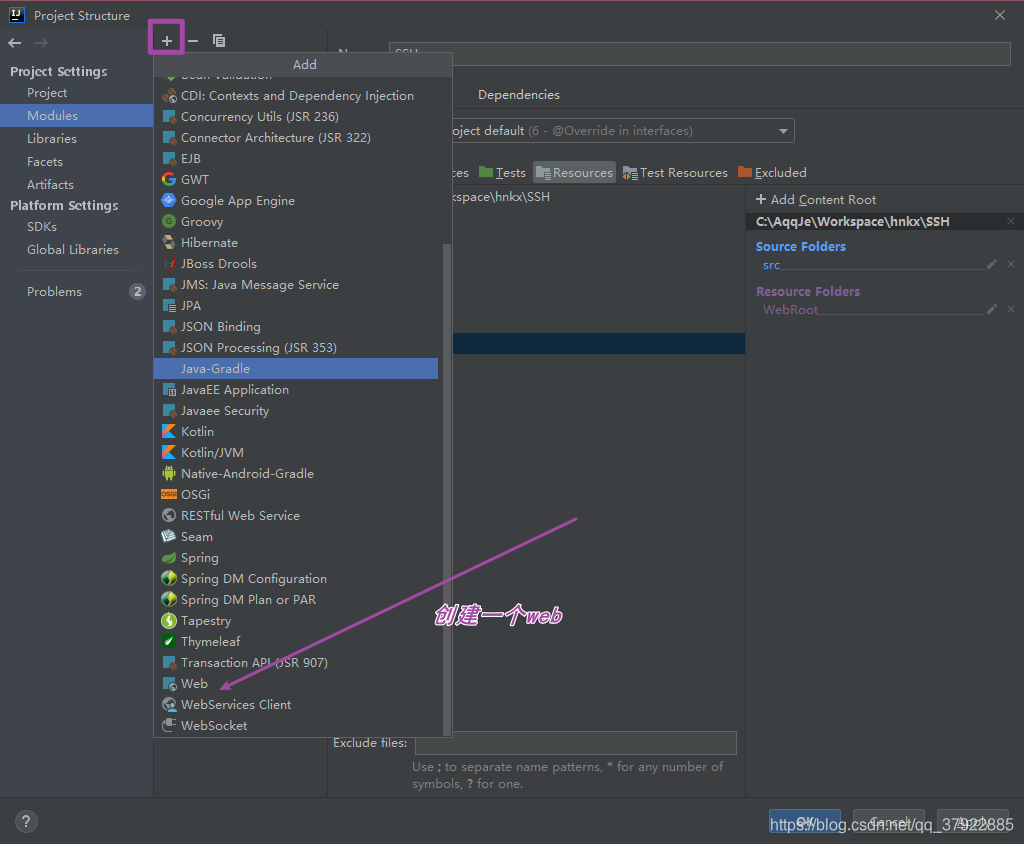The height and width of the screenshot is (844, 1024).
Task: Click the Add (plus) module button
Action: [x=167, y=41]
